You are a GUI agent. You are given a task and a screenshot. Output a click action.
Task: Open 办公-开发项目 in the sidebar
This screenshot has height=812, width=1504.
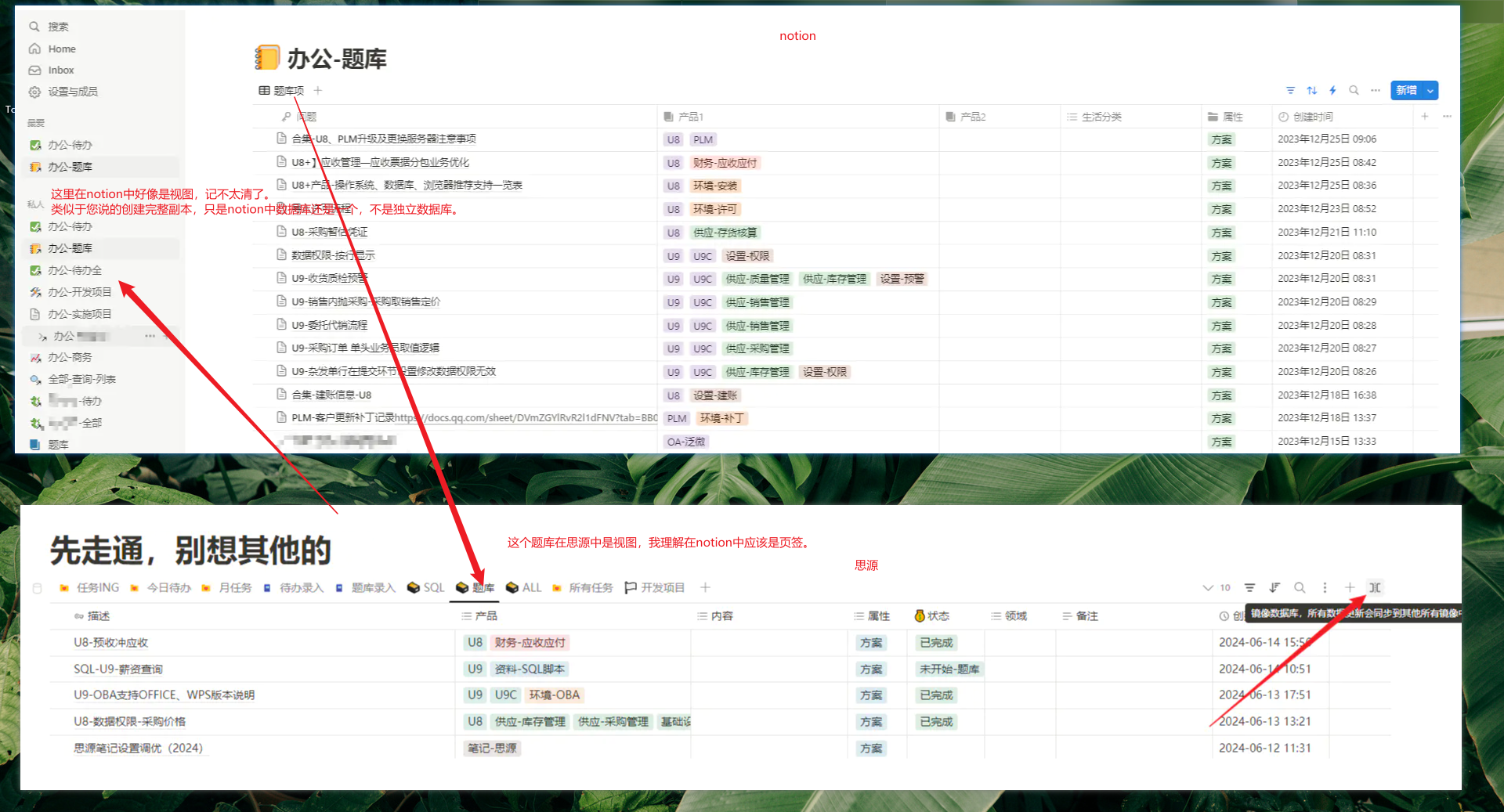(x=79, y=292)
